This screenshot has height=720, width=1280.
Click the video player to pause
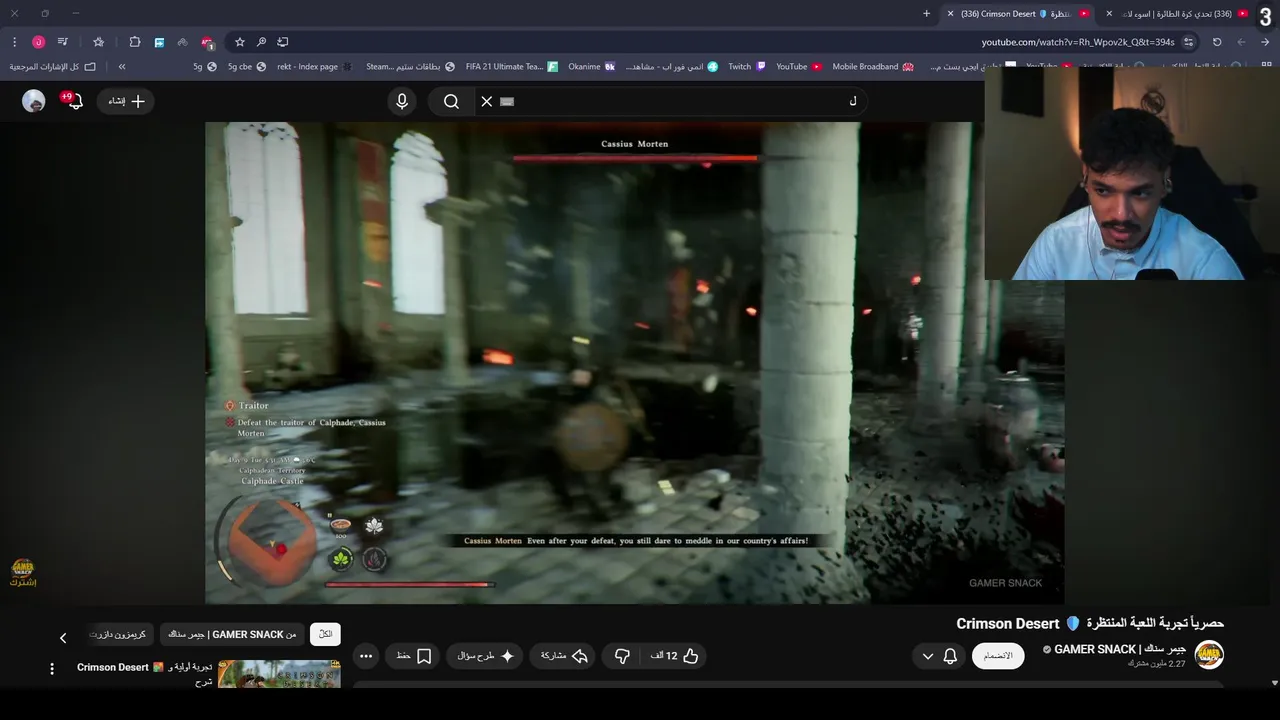(634, 362)
